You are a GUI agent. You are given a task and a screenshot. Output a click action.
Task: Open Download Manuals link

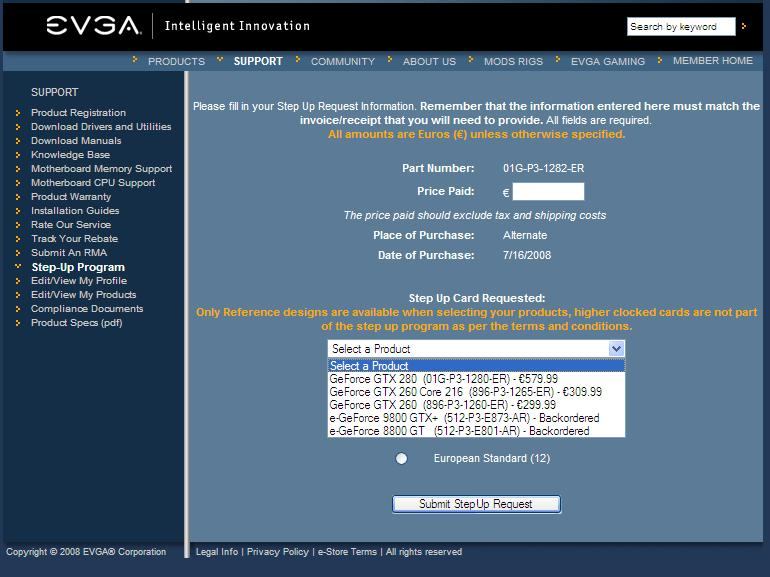(x=76, y=140)
